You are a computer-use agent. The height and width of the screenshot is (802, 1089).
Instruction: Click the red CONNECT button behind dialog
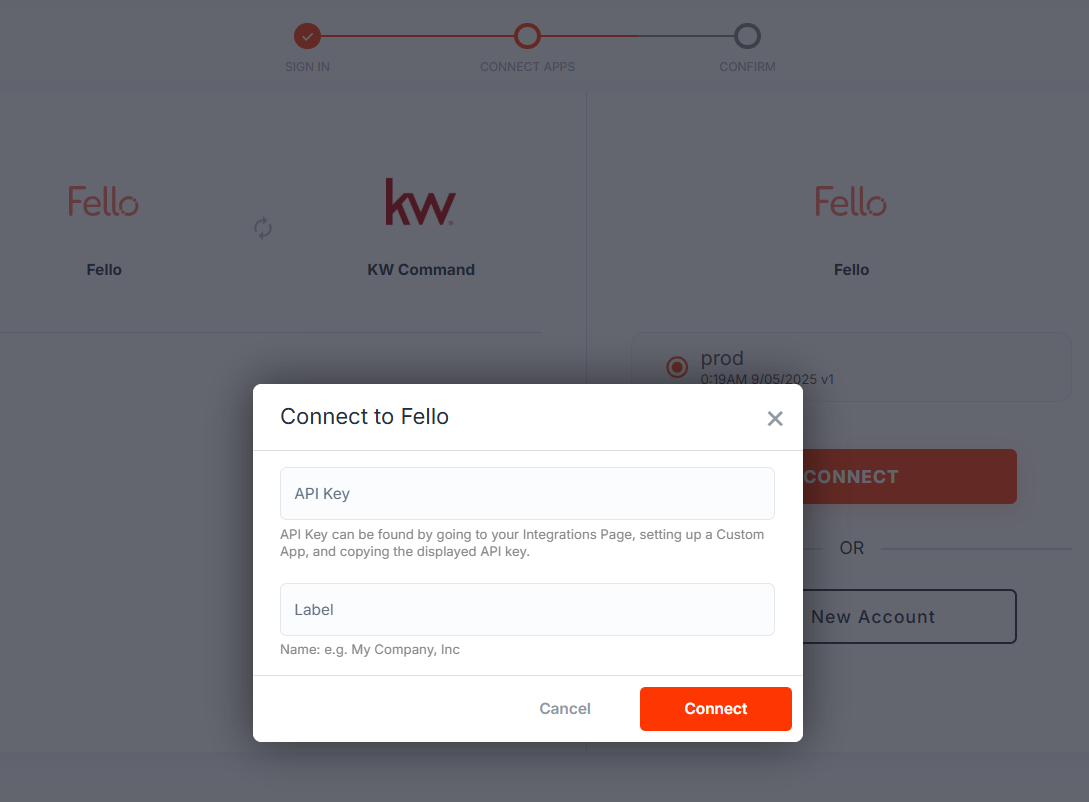(x=908, y=477)
